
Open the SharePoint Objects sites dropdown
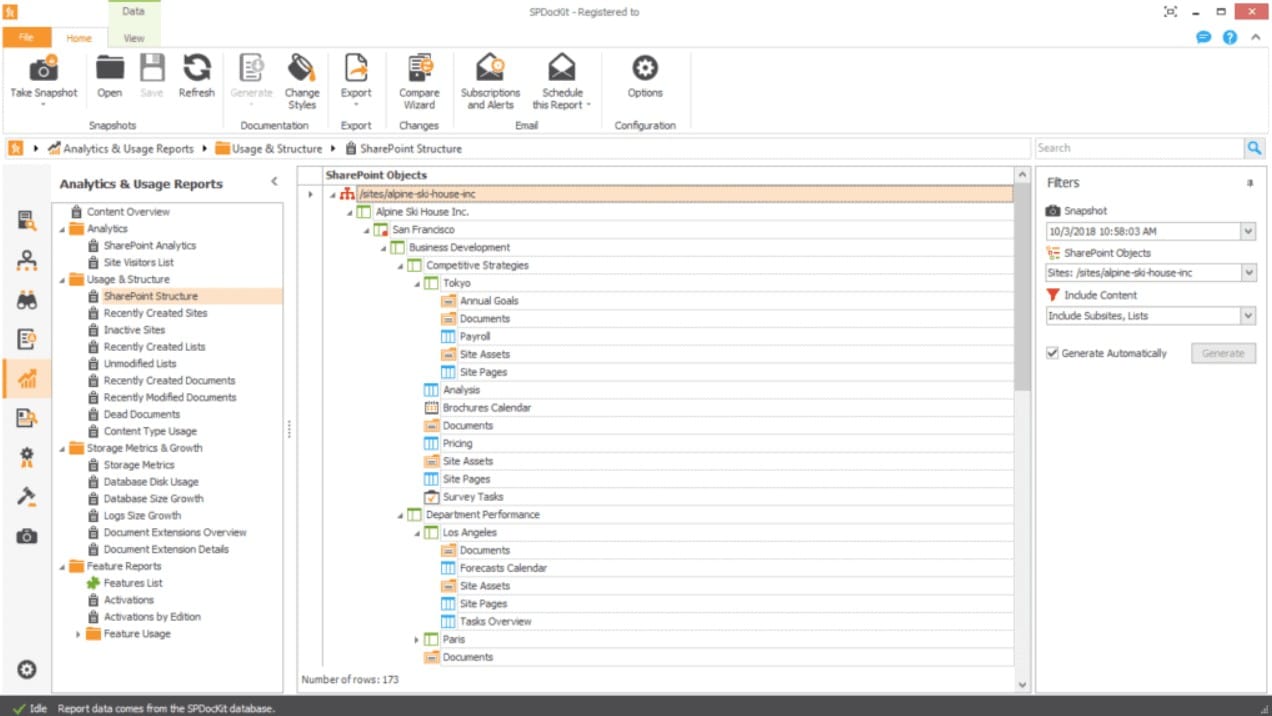coord(1247,272)
